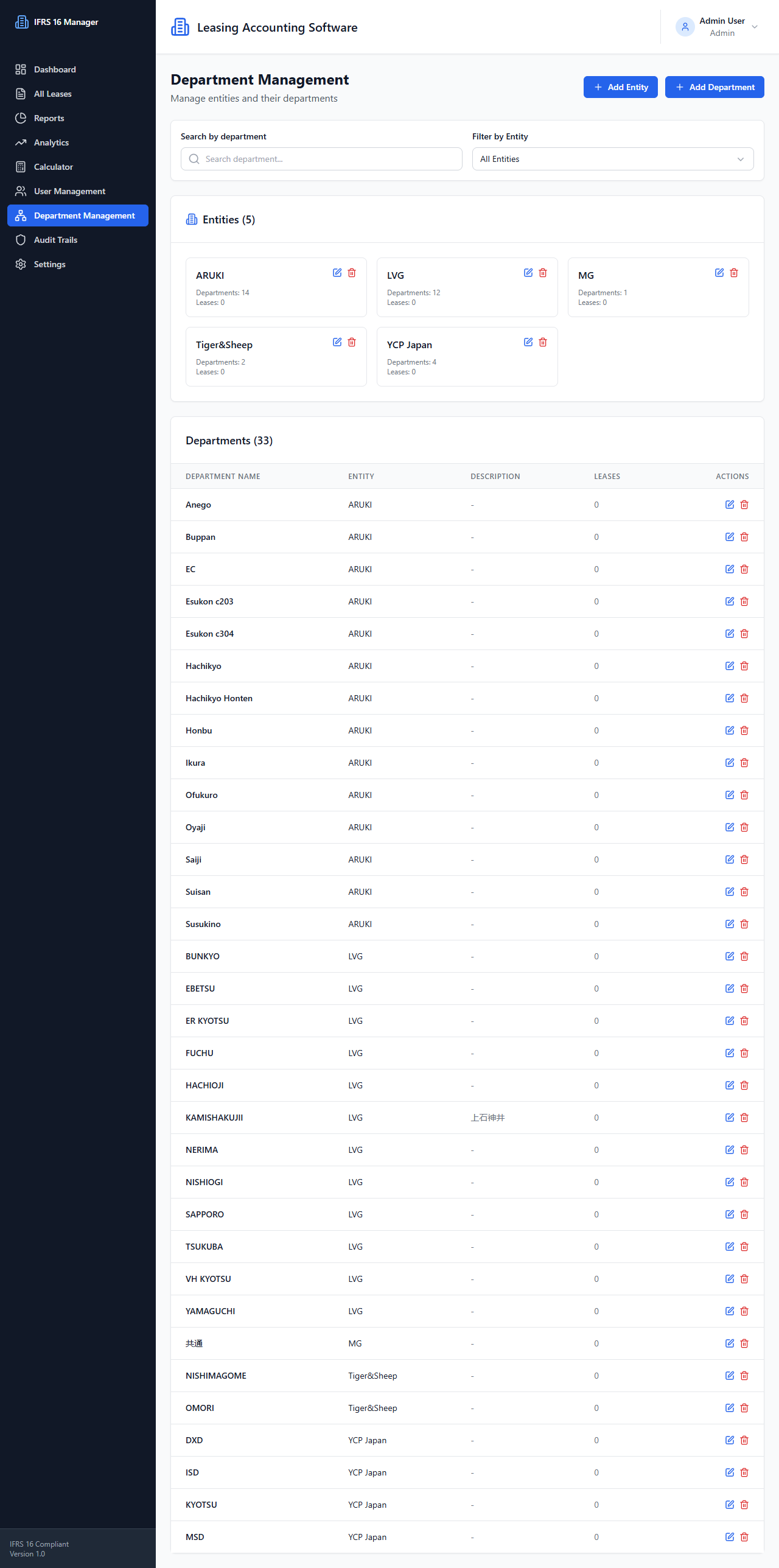This screenshot has height=1568, width=779.
Task: Focus the Search department field
Action: (x=321, y=159)
